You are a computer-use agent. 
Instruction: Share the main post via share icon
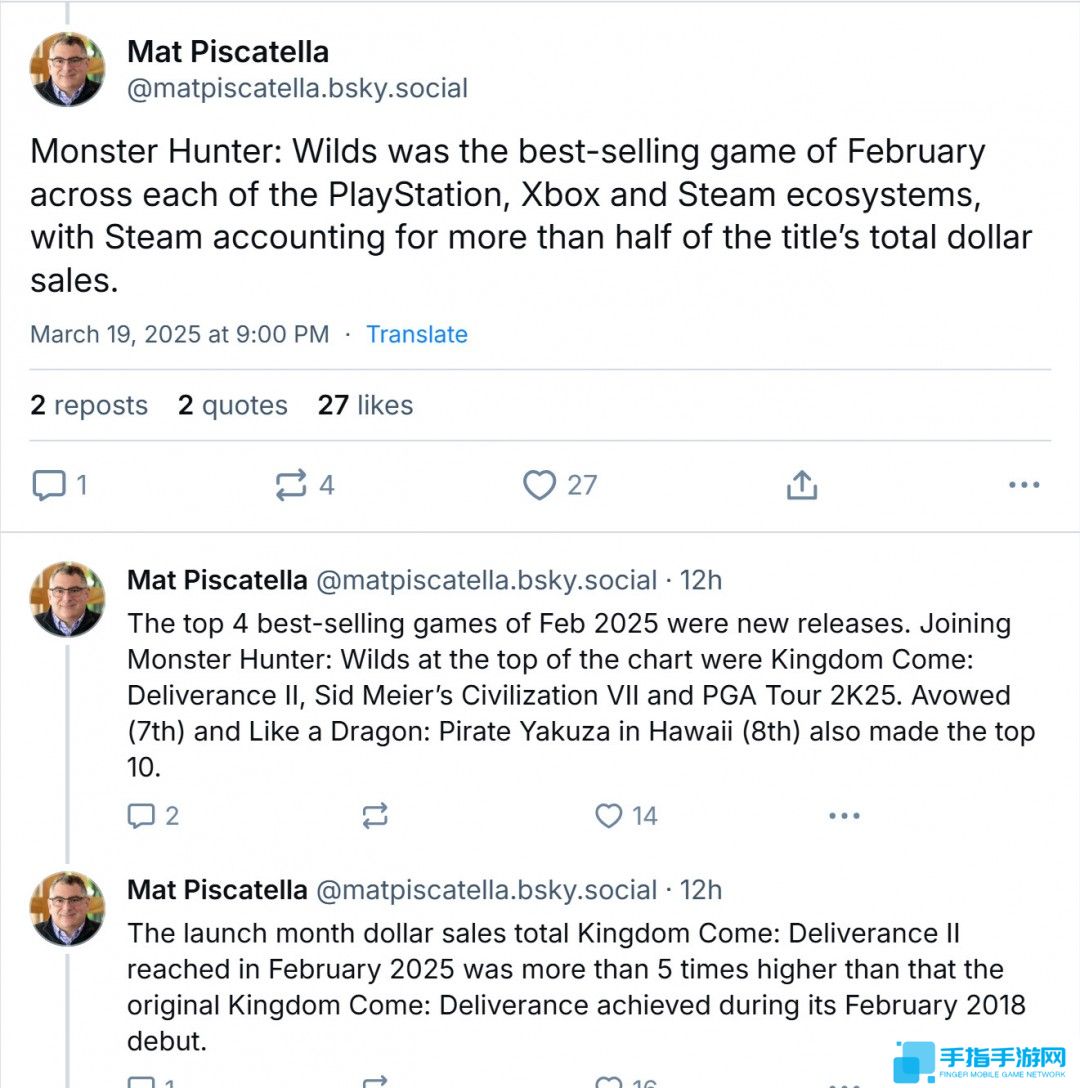(x=802, y=485)
